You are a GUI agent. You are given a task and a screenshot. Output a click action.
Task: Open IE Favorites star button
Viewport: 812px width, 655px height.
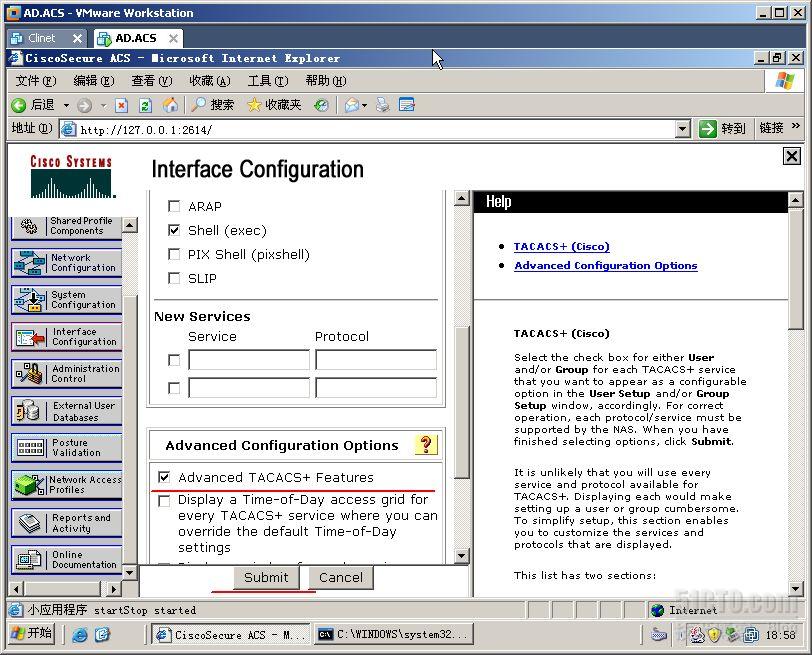(x=274, y=105)
